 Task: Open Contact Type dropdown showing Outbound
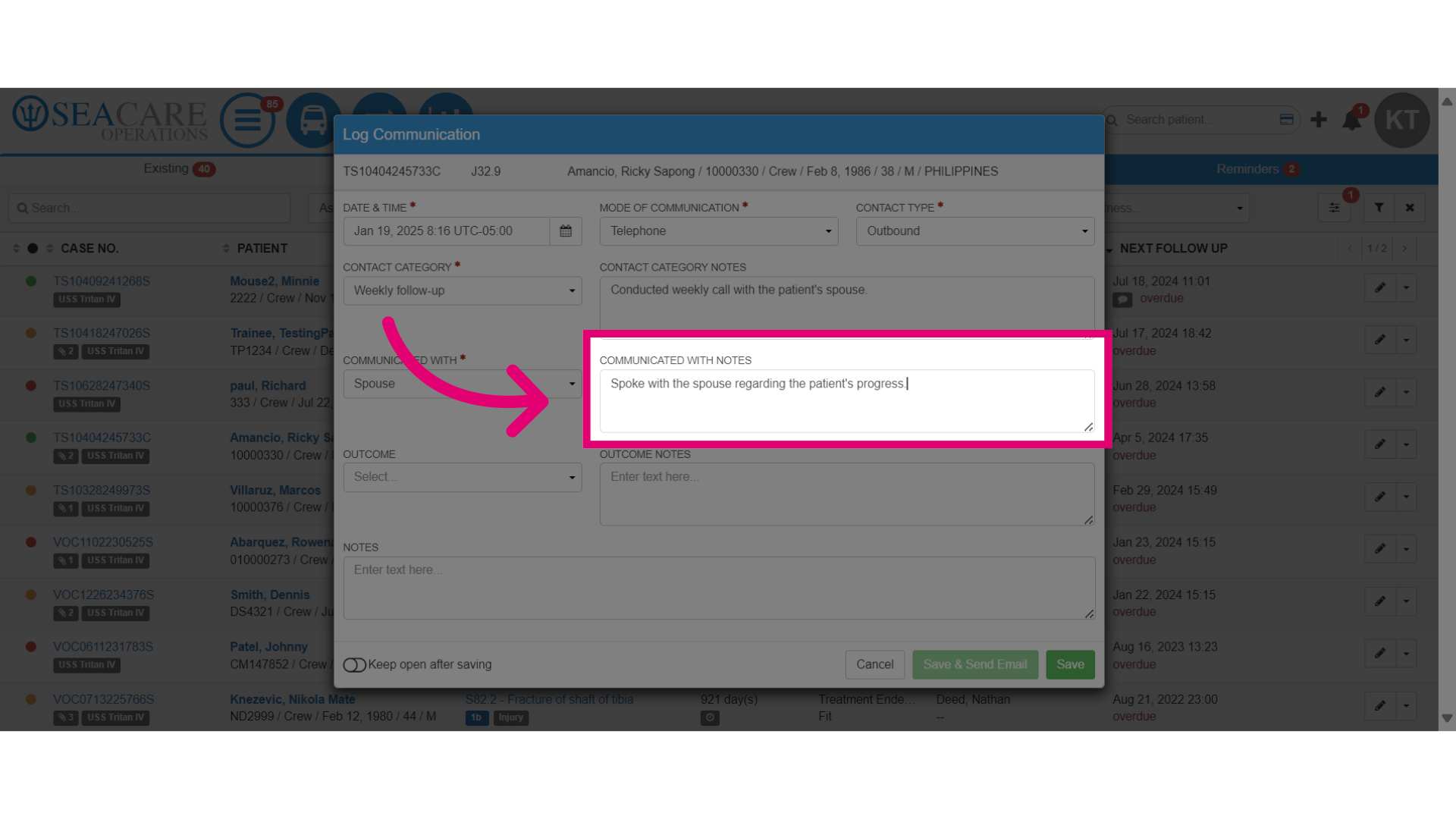point(975,231)
